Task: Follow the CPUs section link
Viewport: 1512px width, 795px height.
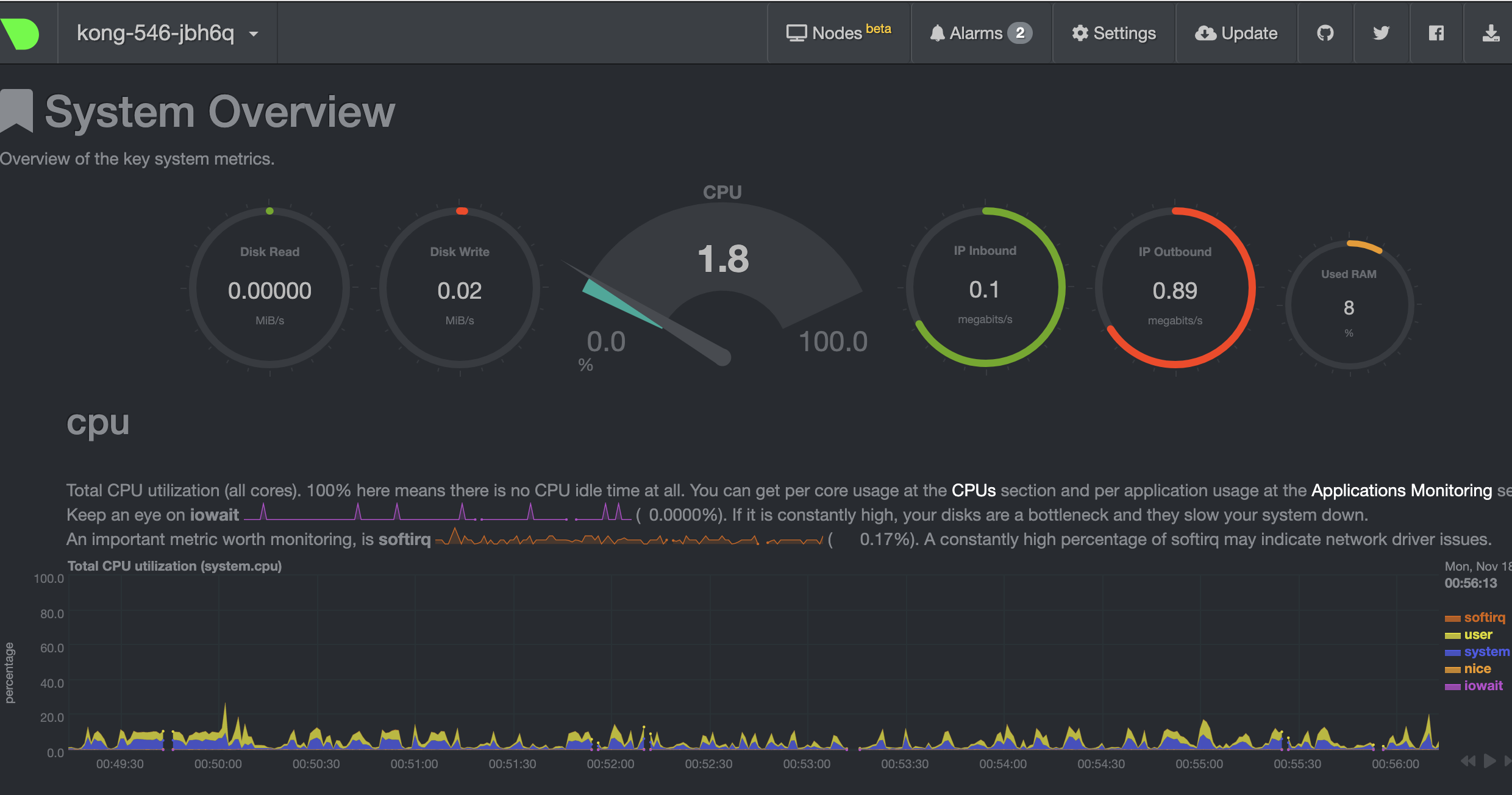Action: pos(973,490)
